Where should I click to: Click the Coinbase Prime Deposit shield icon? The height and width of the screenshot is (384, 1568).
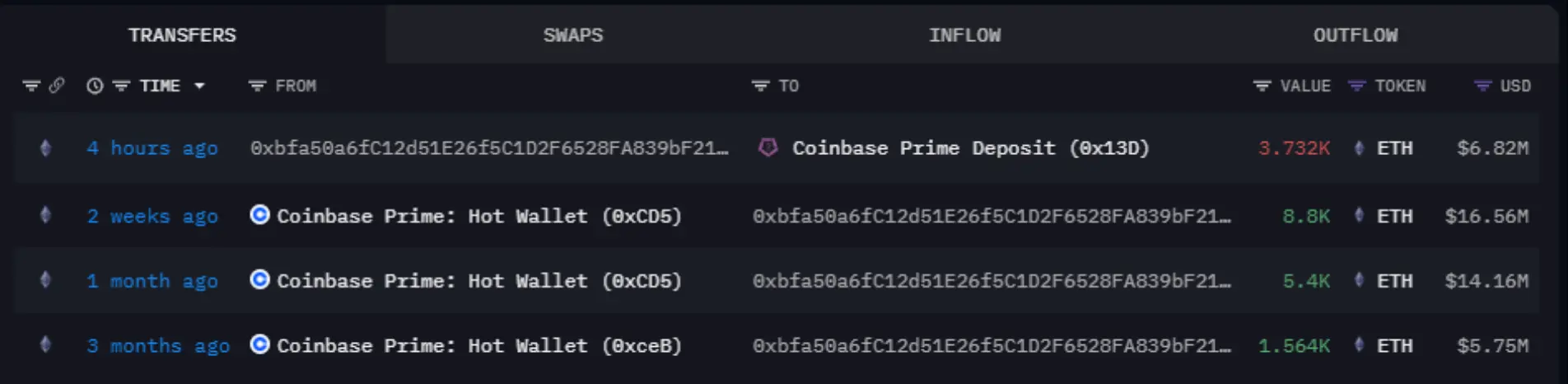click(768, 148)
